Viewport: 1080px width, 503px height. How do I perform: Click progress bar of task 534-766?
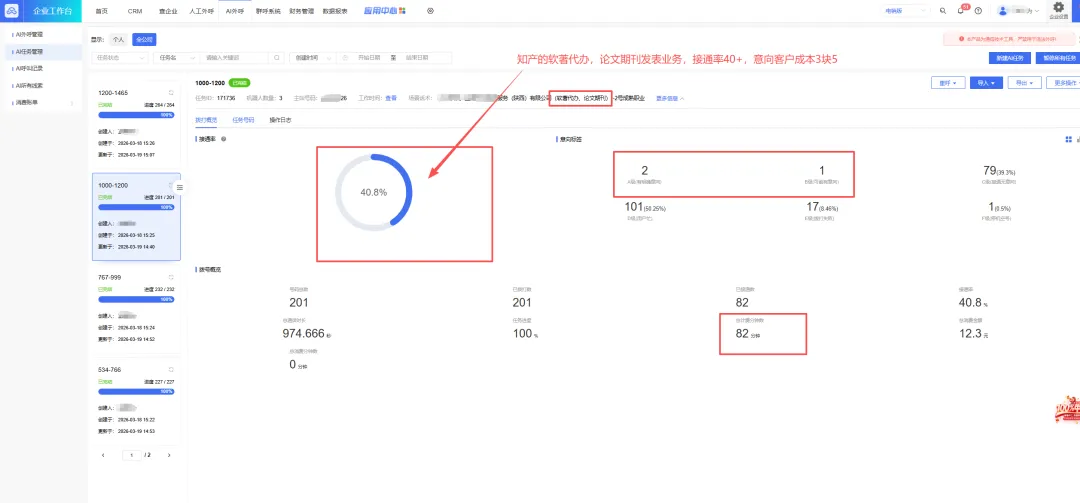coord(136,391)
